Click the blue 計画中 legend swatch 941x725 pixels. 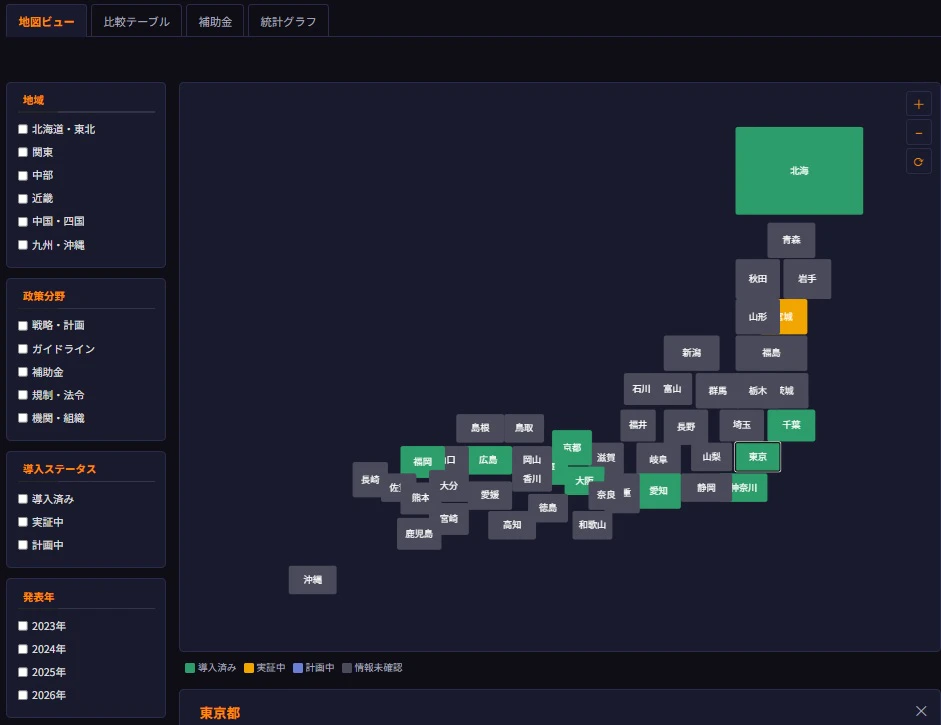298,668
